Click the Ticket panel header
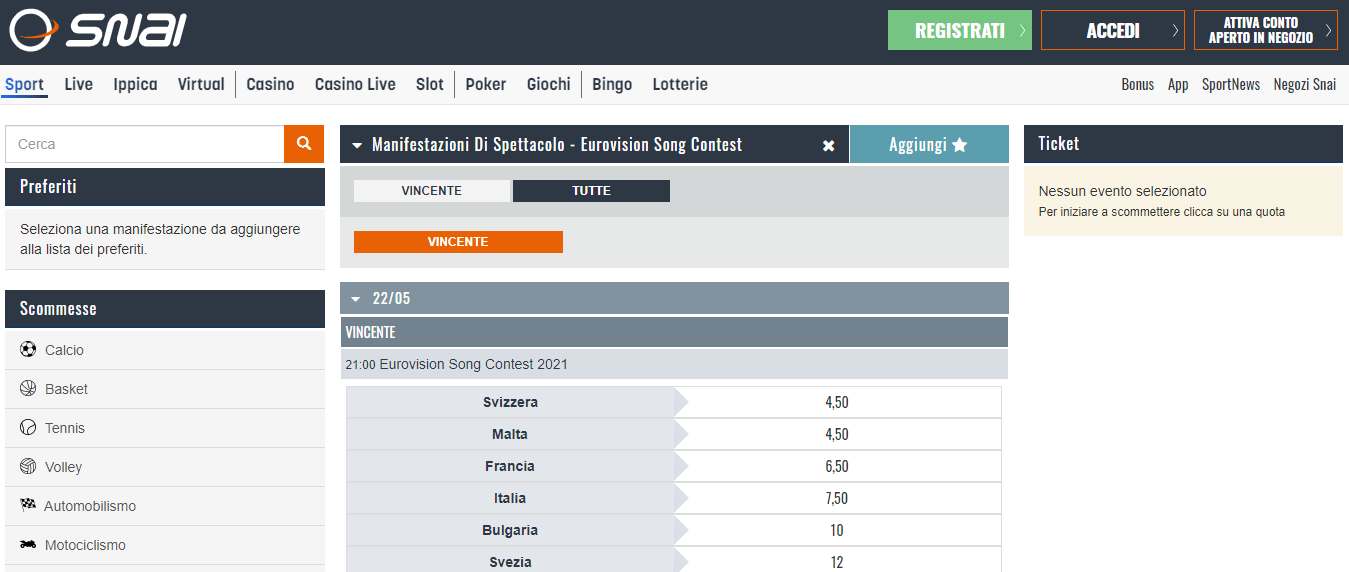Image resolution: width=1349 pixels, height=572 pixels. coord(1183,144)
